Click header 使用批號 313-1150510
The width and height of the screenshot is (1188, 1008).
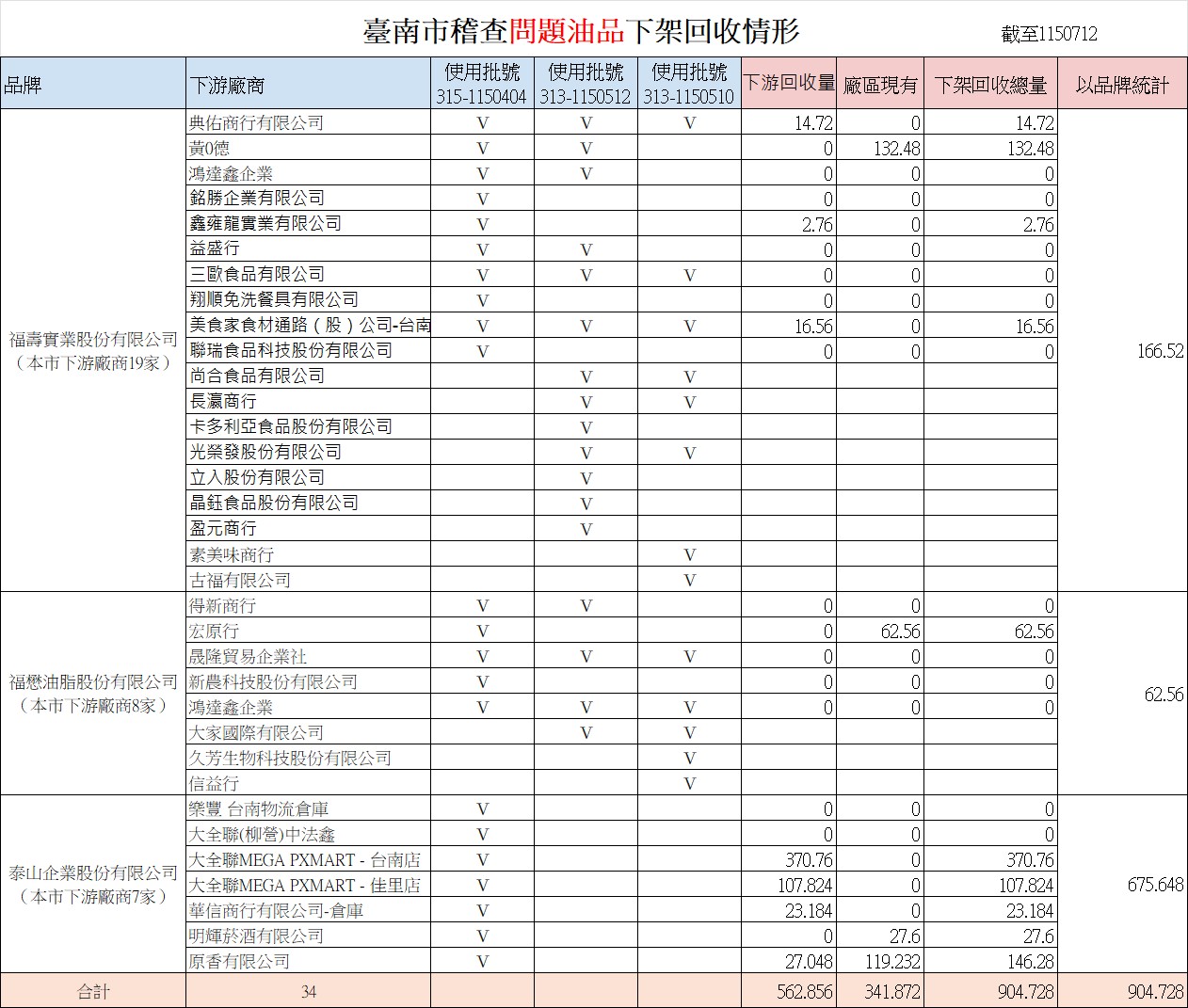(689, 84)
